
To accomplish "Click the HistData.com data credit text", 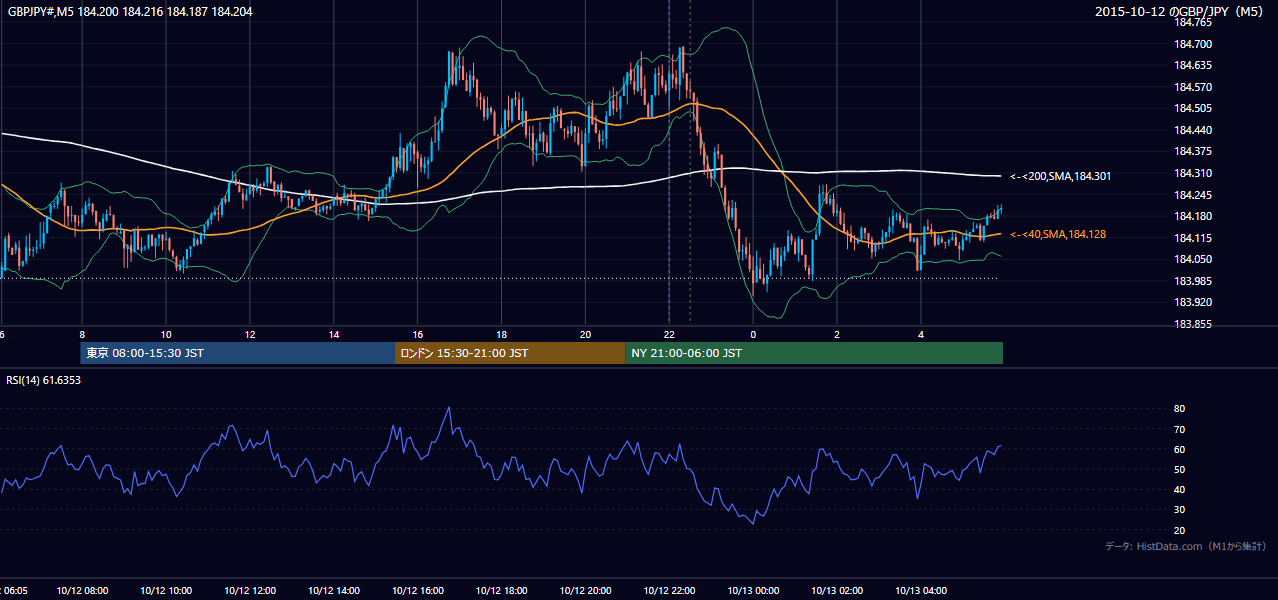I will tap(1186, 546).
